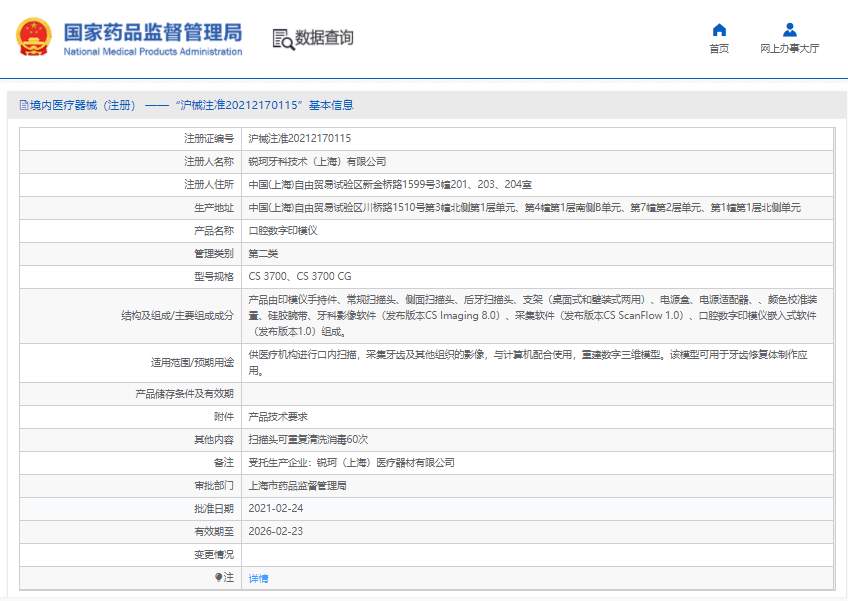Click approval department 上海市药品监督管理局
Viewport: 848px width, 601px height.
pyautogui.click(x=297, y=486)
